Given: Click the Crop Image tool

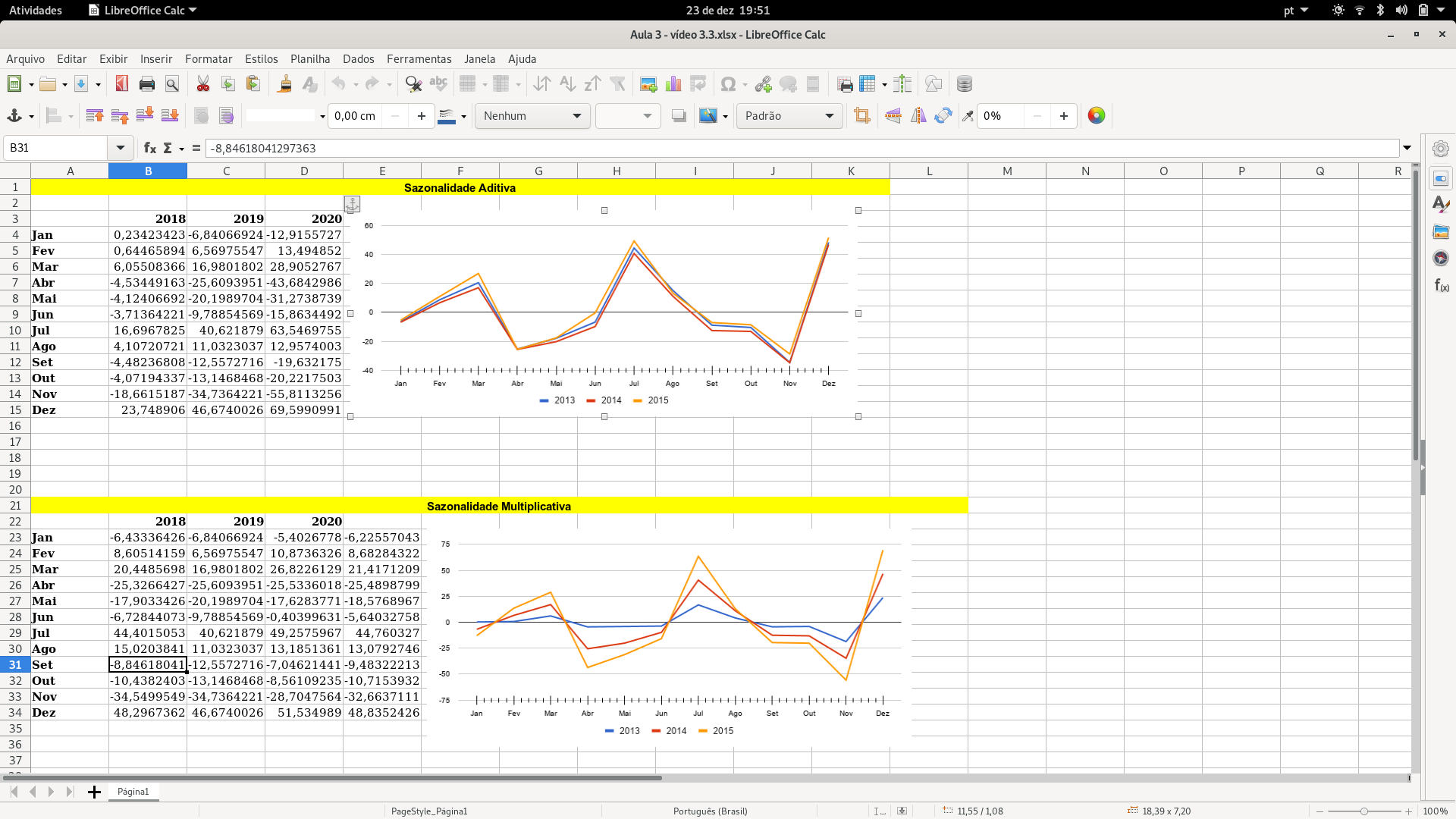Looking at the screenshot, I should click(x=861, y=116).
